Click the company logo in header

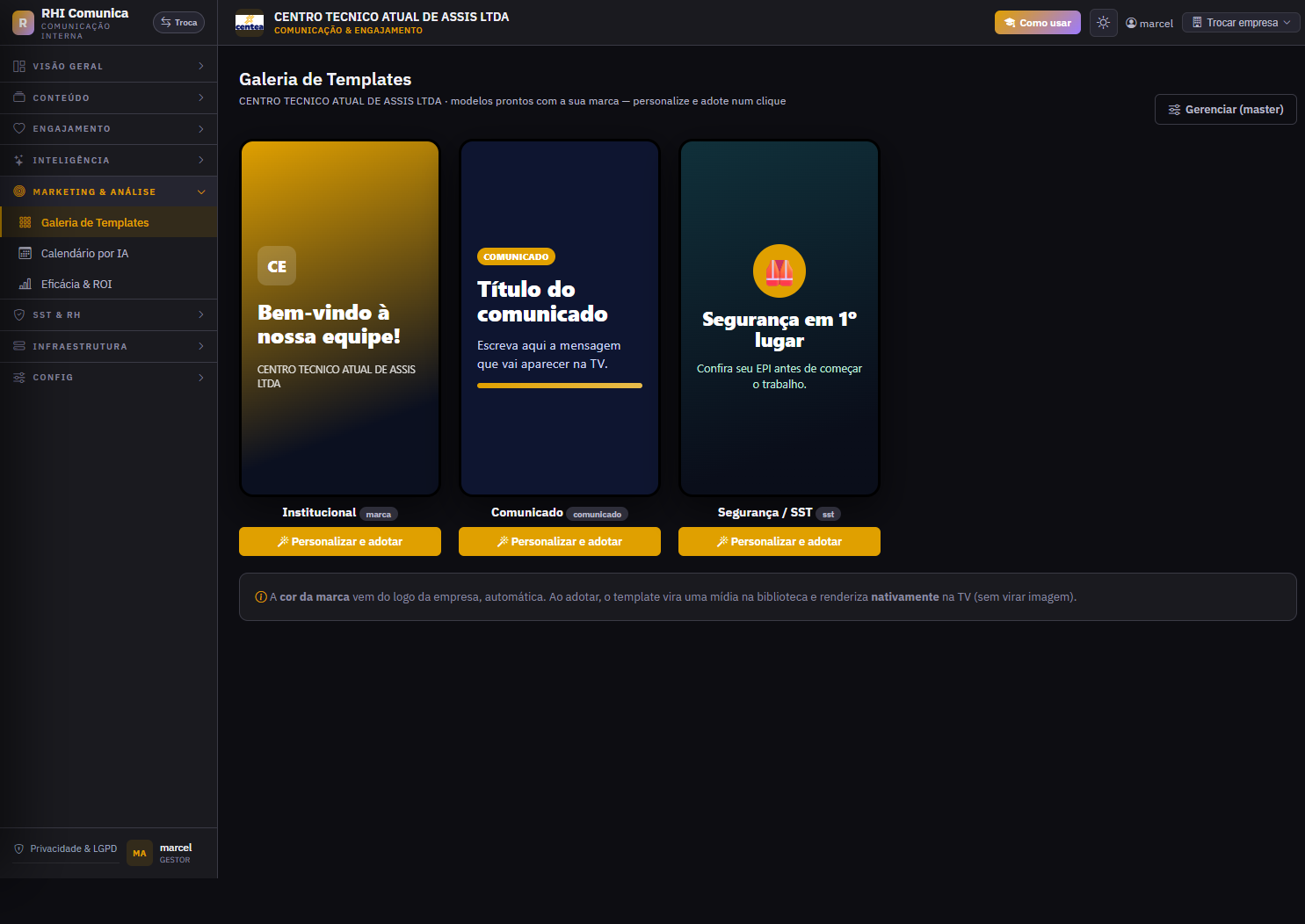coord(250,23)
